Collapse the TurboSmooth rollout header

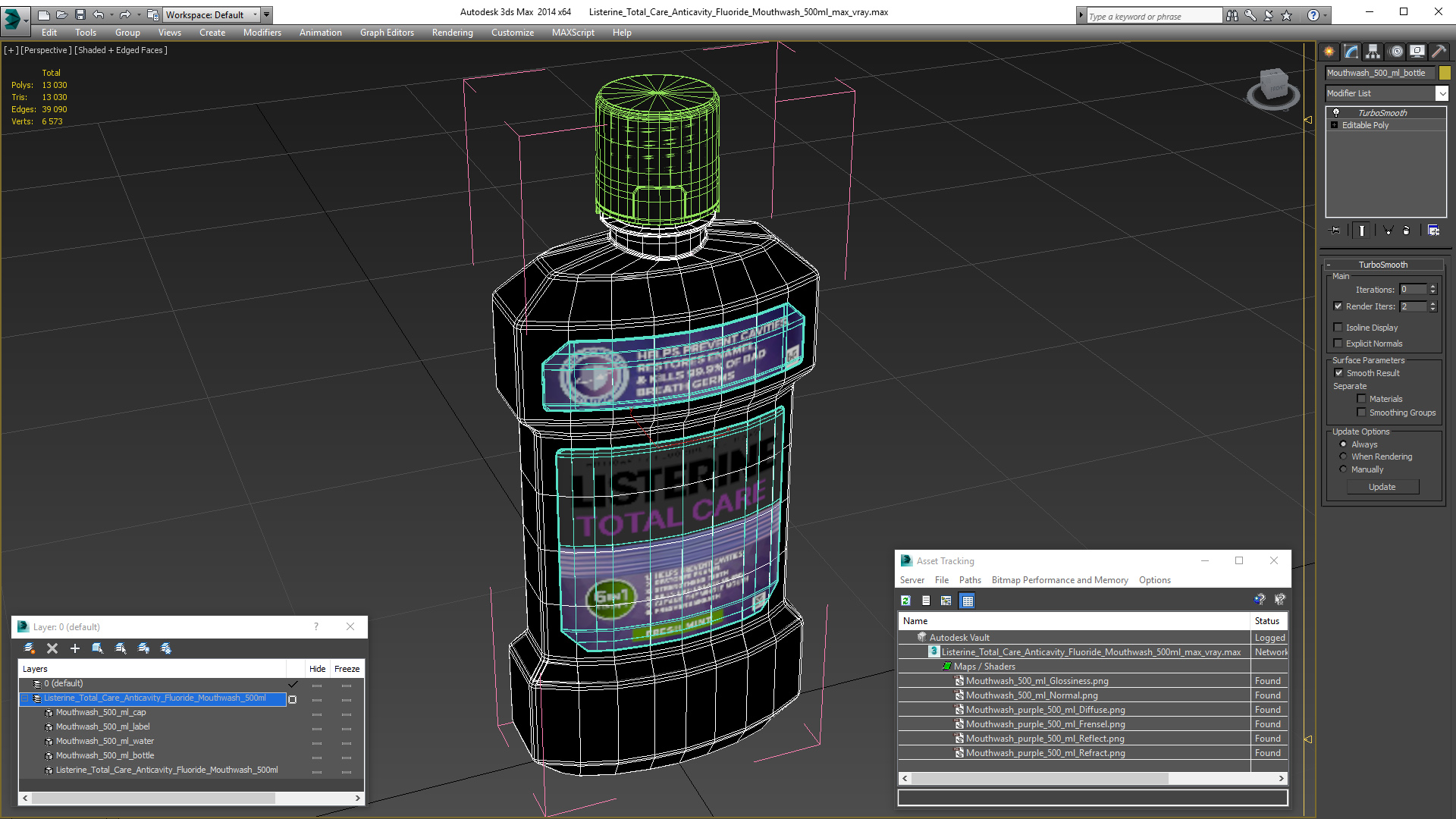[x=1383, y=265]
